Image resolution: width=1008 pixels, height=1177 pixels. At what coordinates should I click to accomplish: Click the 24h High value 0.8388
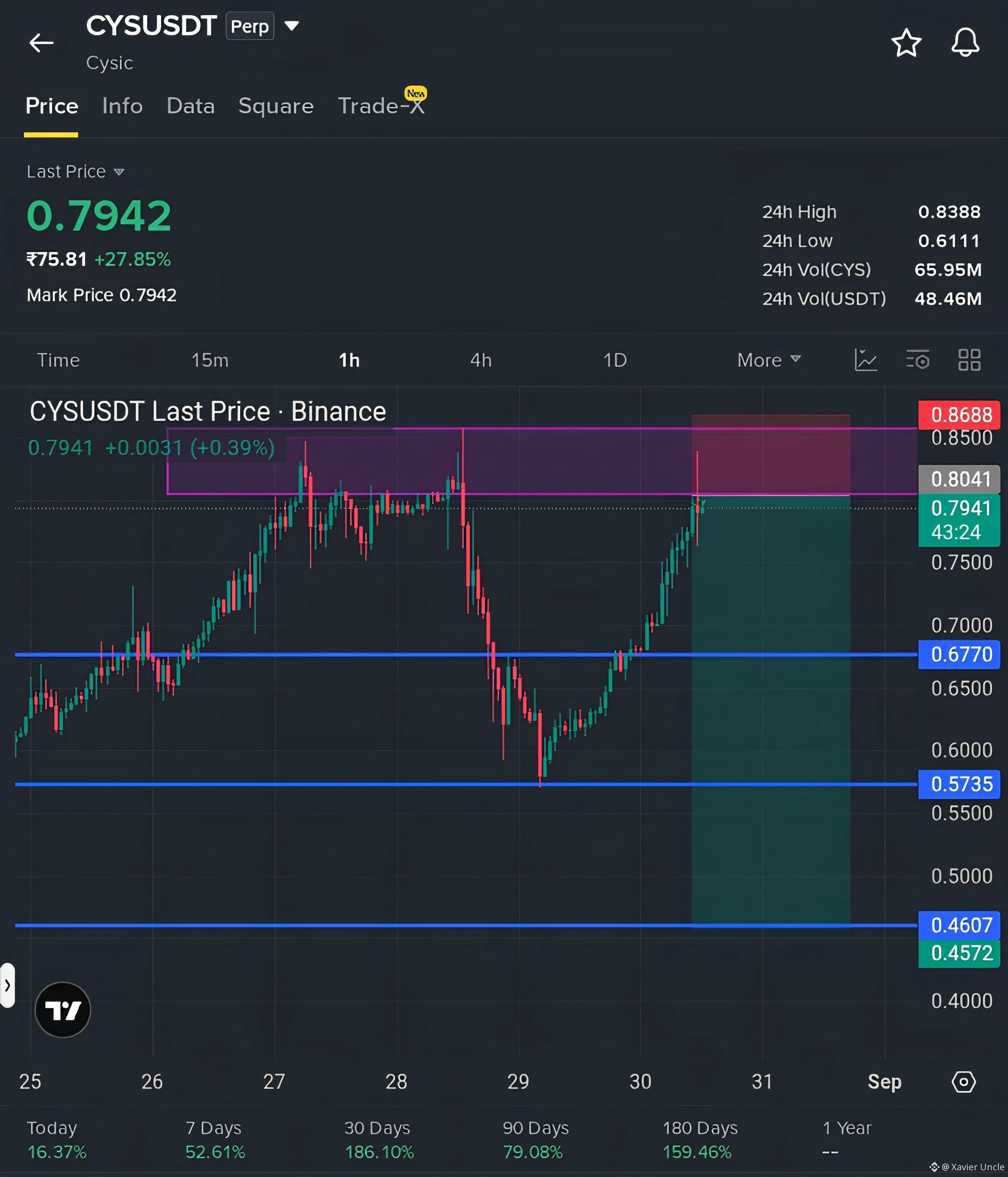coord(949,212)
